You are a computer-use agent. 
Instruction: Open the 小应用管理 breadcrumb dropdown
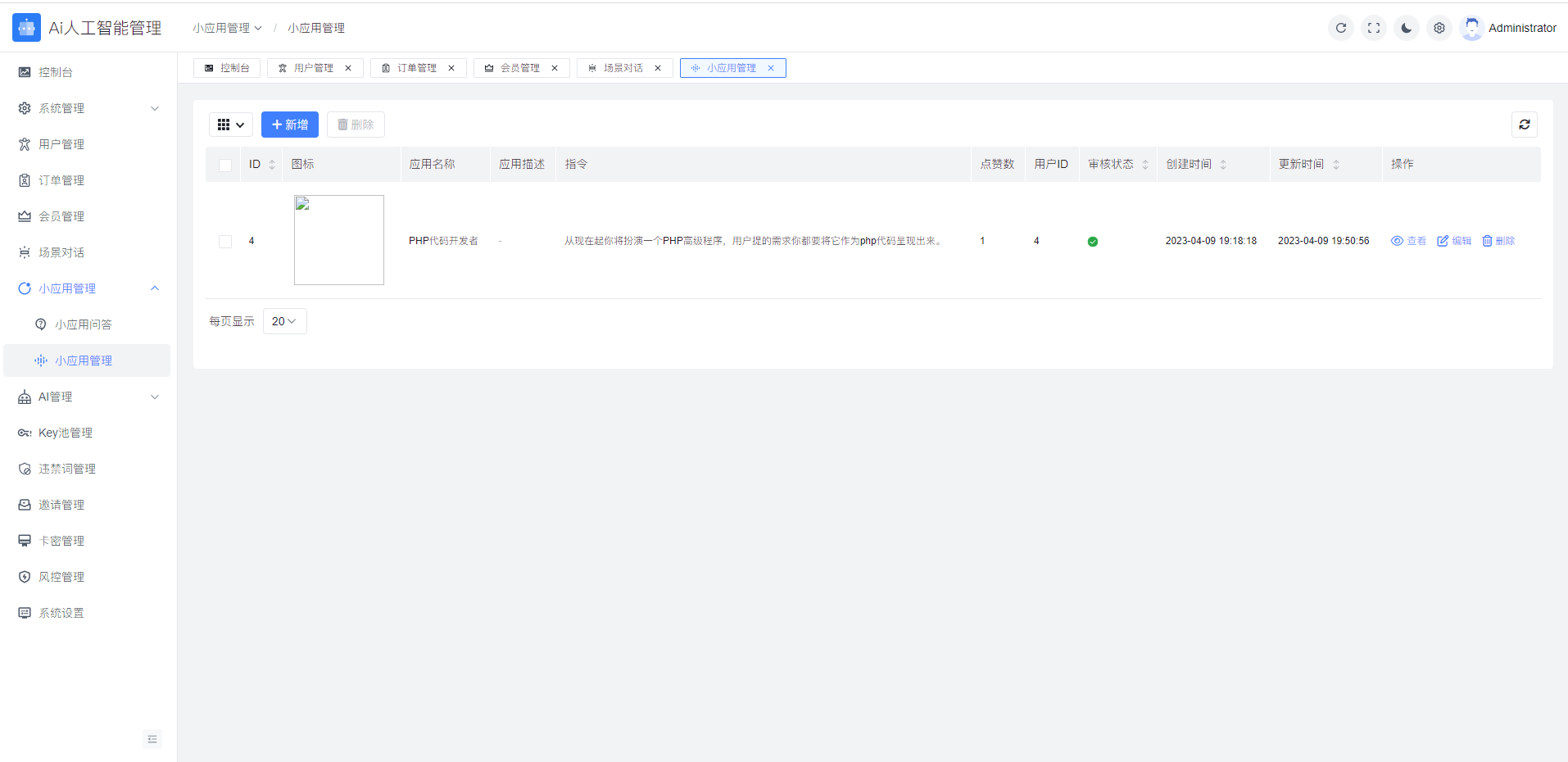228,28
